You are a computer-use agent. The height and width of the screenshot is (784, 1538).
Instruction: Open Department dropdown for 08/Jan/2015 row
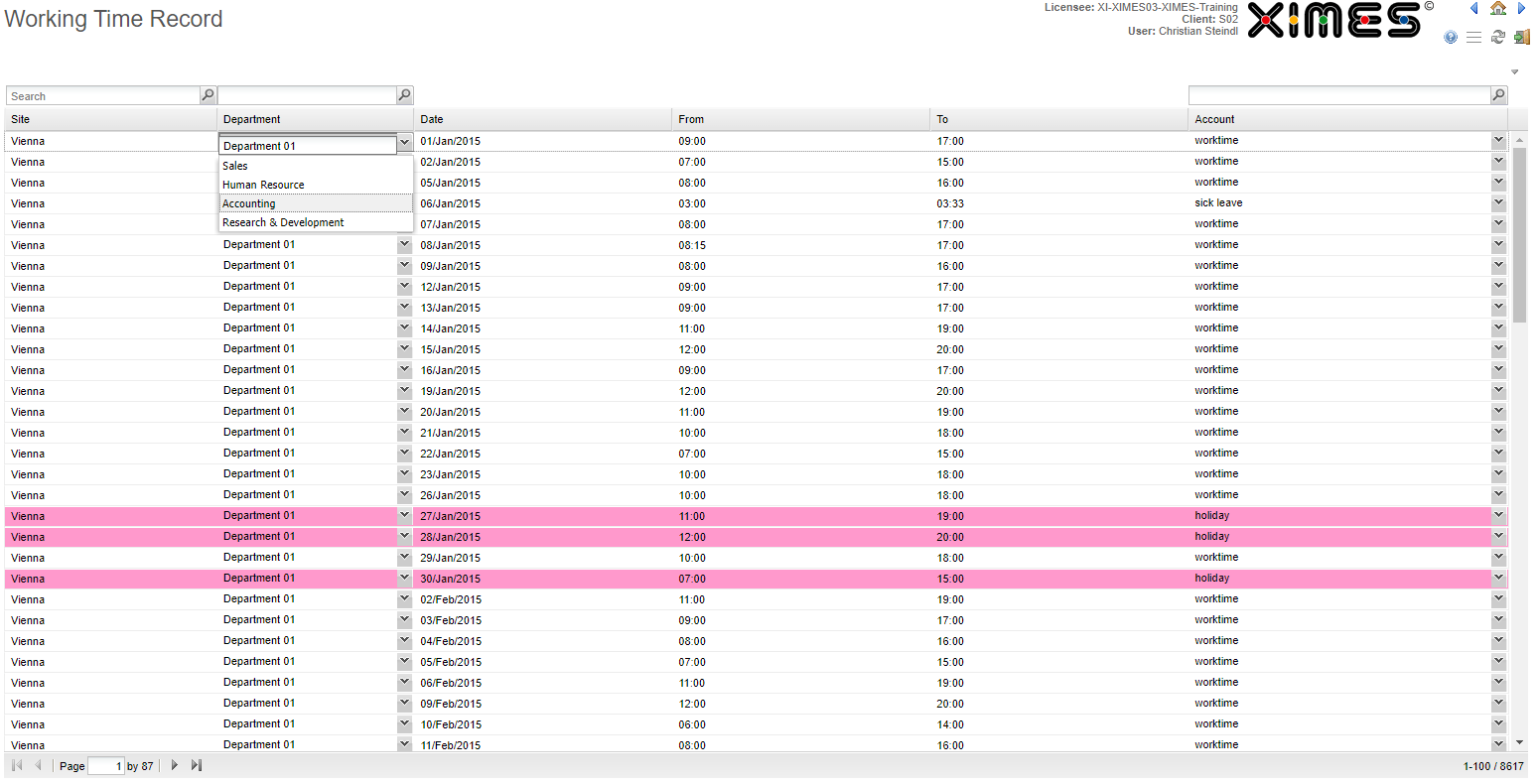coord(404,244)
